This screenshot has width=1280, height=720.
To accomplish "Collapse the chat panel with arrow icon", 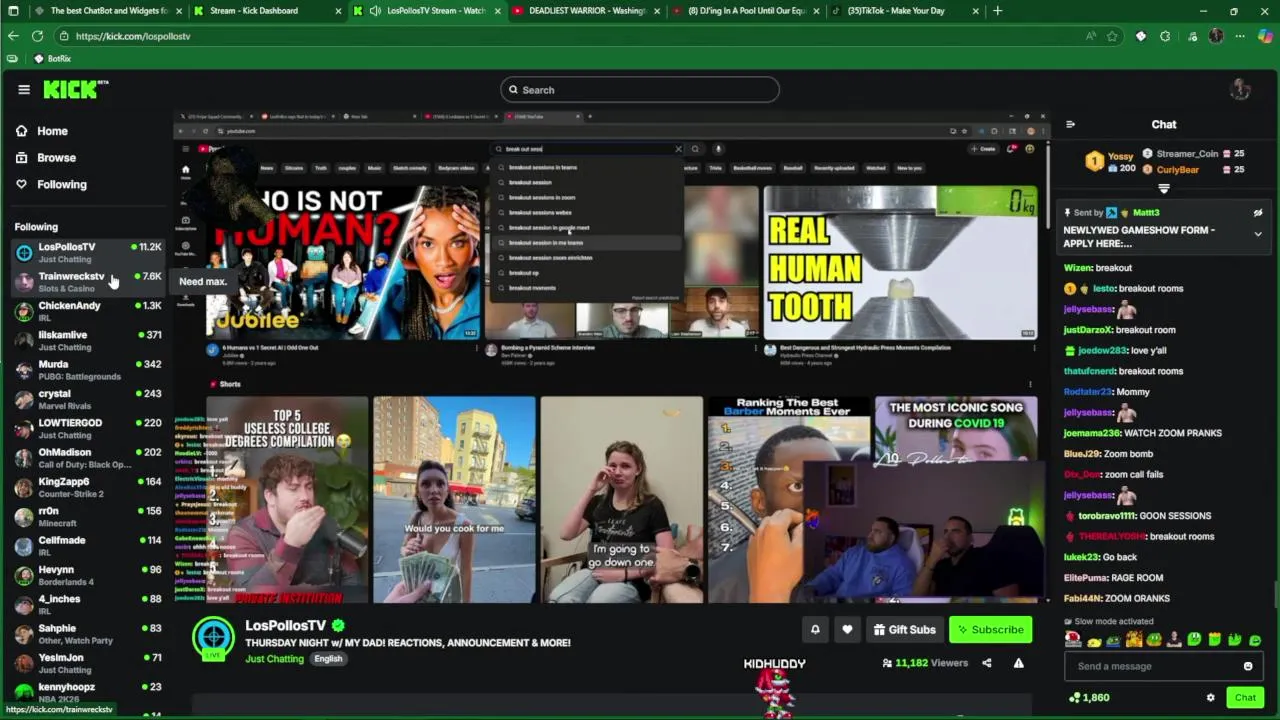I will click(x=1070, y=125).
